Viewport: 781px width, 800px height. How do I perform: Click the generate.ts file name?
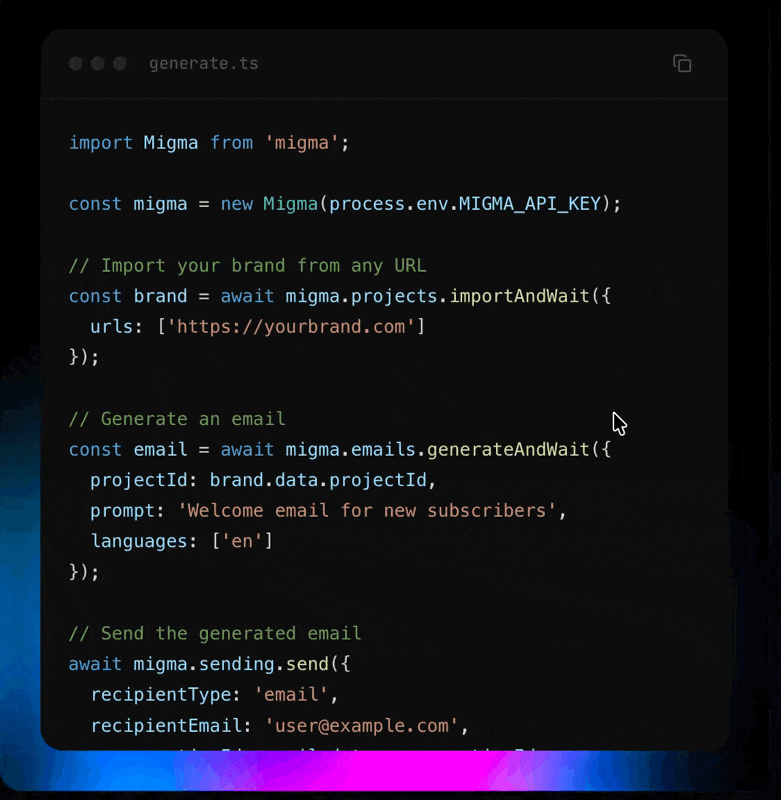pos(204,63)
